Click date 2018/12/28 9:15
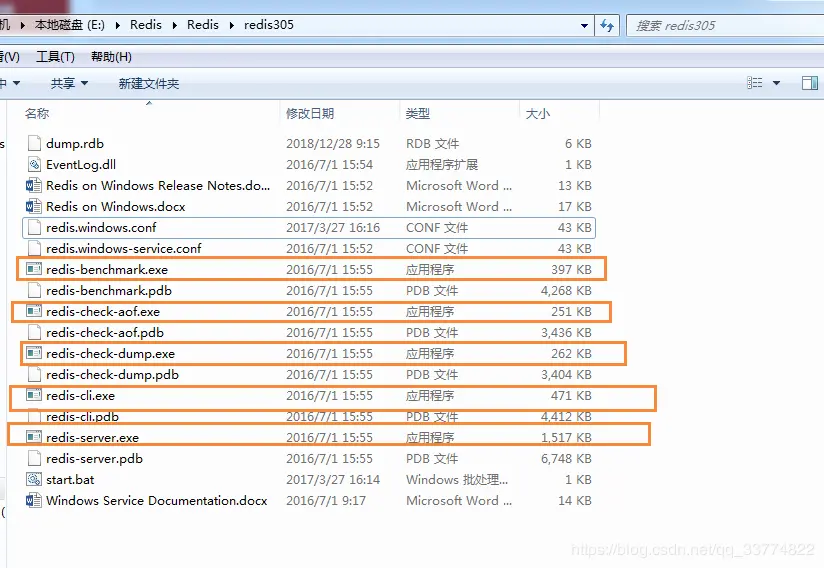 (333, 143)
